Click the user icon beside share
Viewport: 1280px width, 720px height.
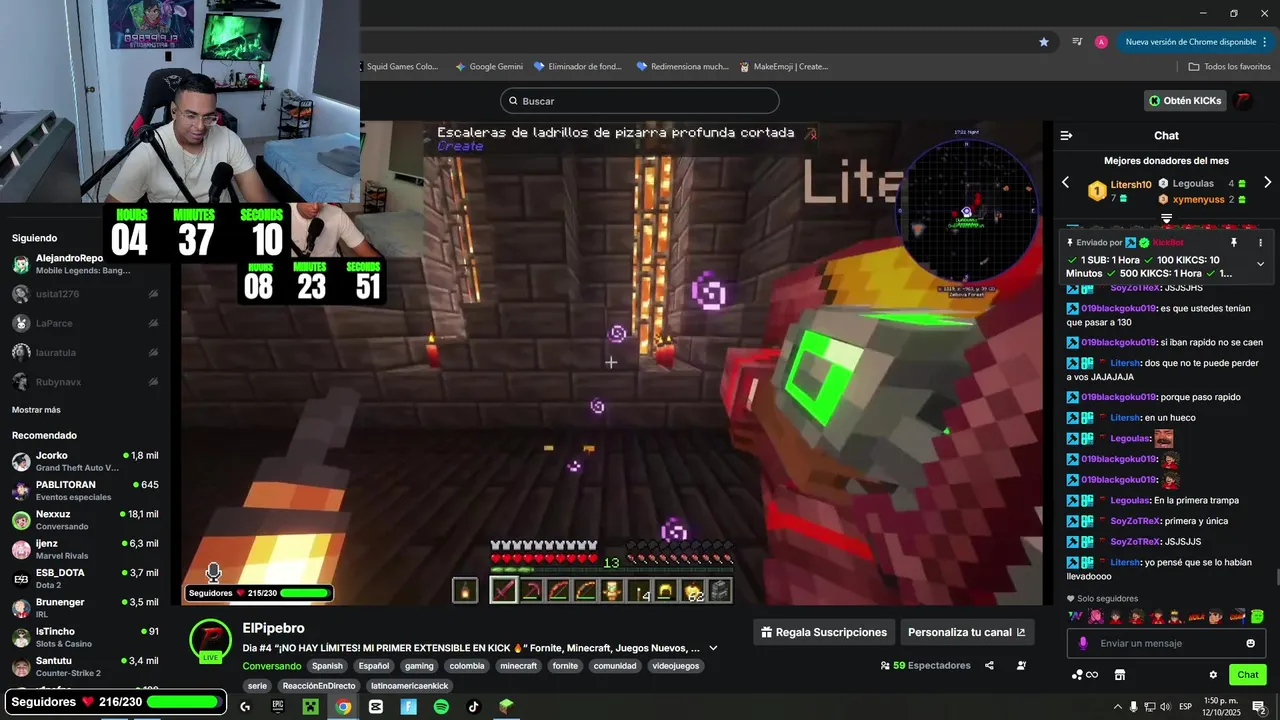point(1021,665)
